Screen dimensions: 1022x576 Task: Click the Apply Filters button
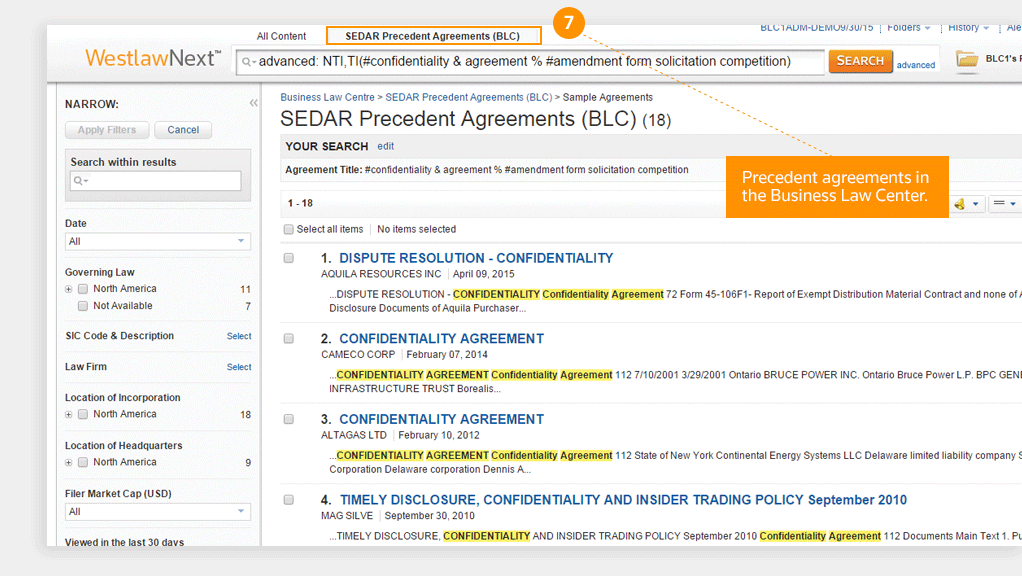(x=107, y=130)
